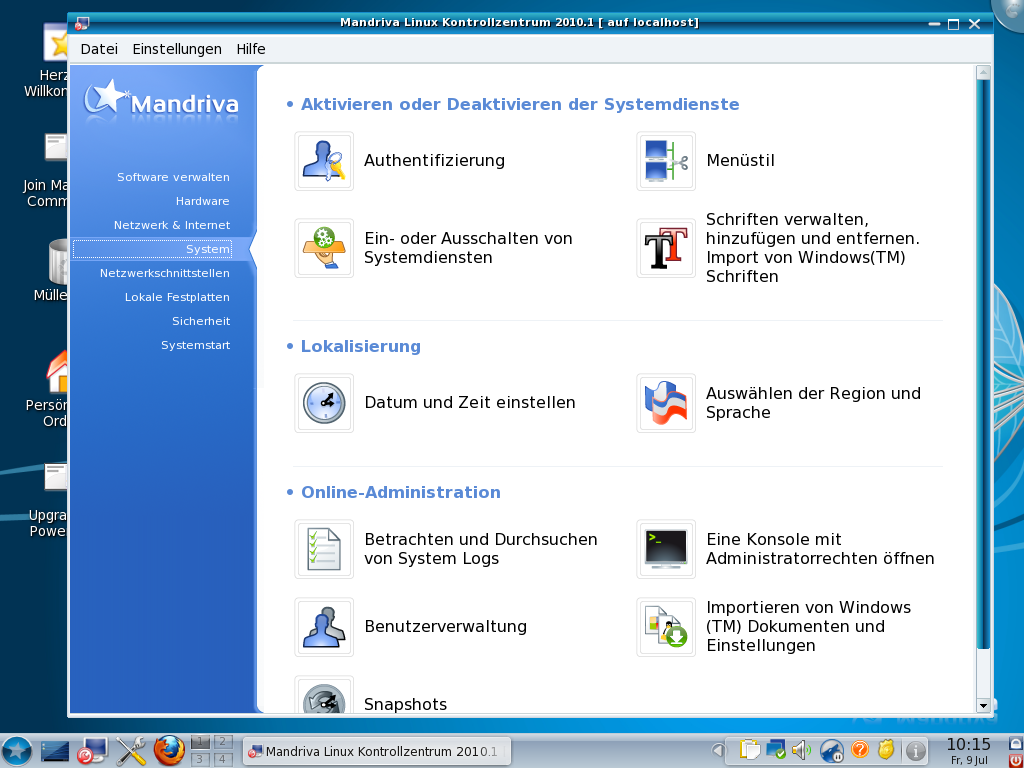1024x768 pixels.
Task: Click the scrollbar down arrow
Action: coord(983,705)
